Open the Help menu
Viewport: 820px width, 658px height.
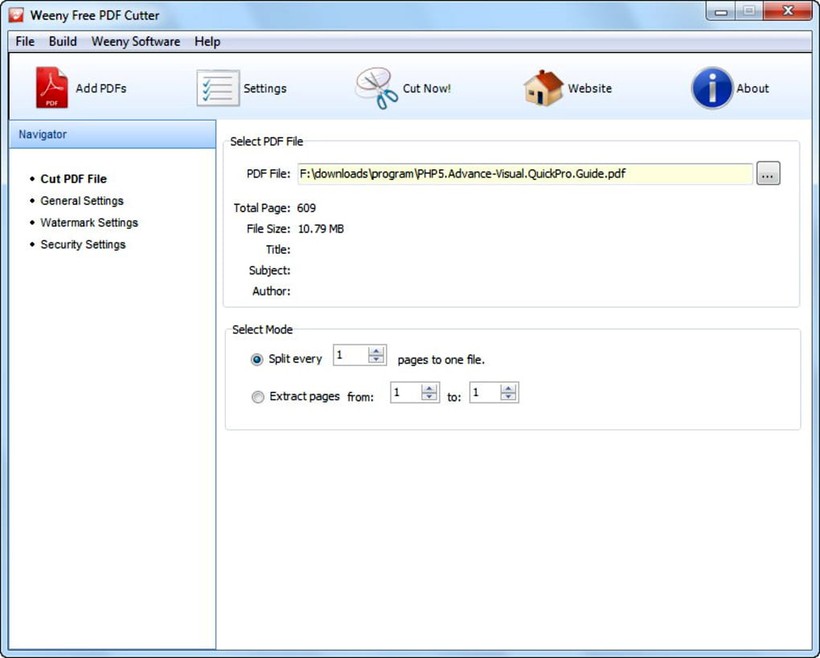coord(207,42)
